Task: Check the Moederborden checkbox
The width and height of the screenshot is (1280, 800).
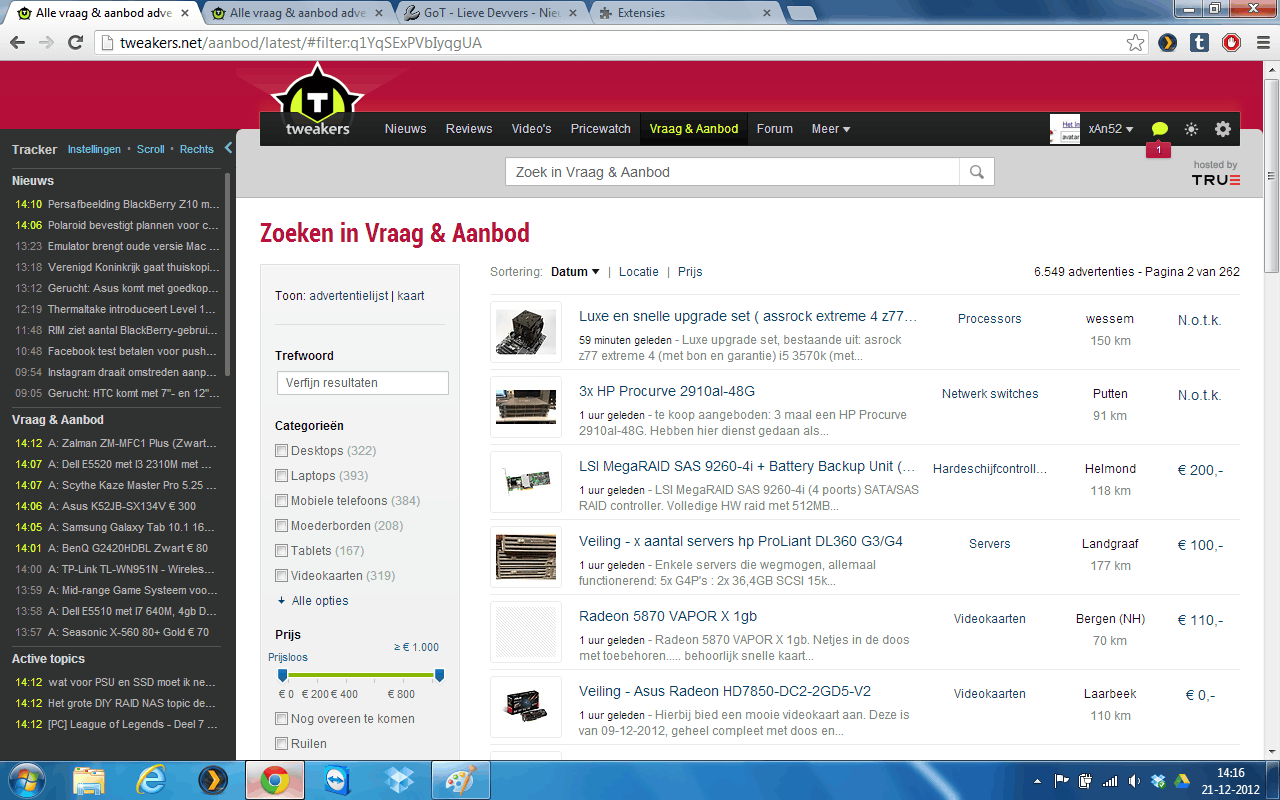Action: point(282,526)
